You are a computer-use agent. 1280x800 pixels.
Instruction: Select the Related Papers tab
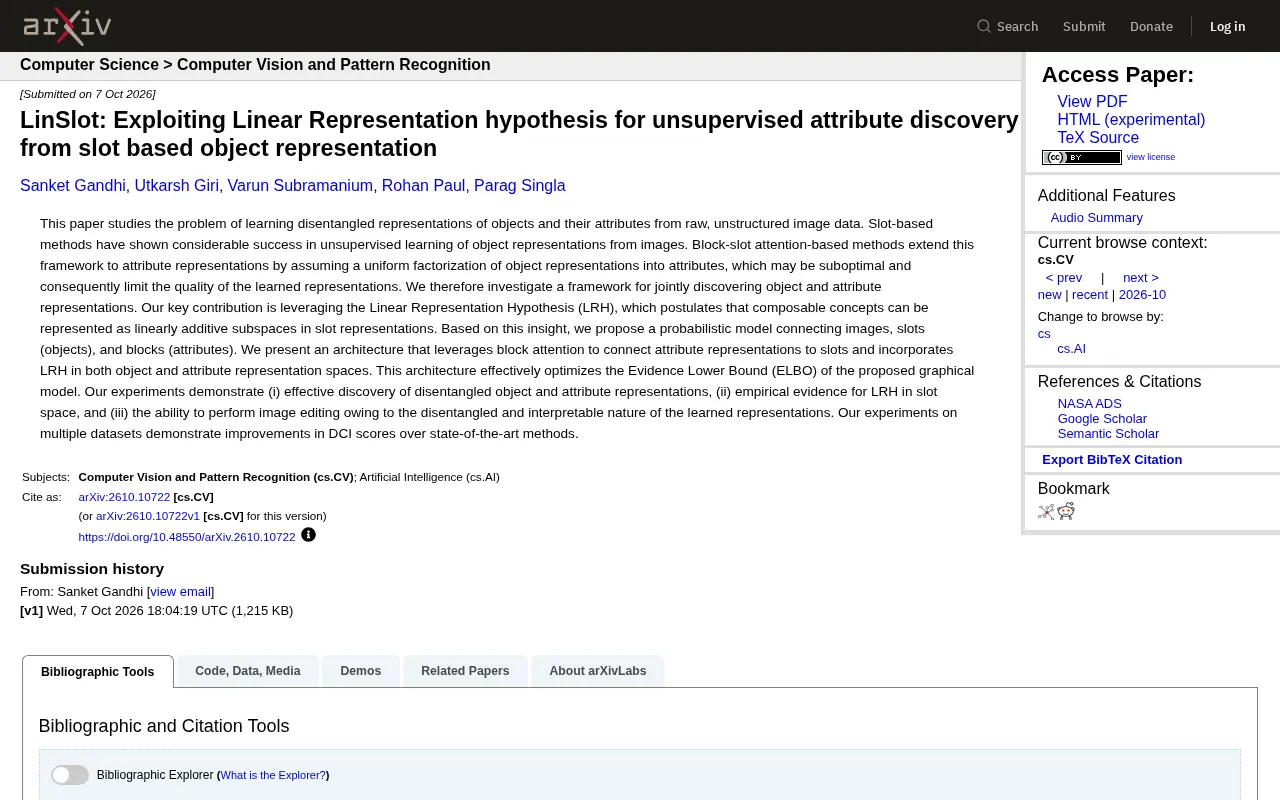(x=465, y=671)
